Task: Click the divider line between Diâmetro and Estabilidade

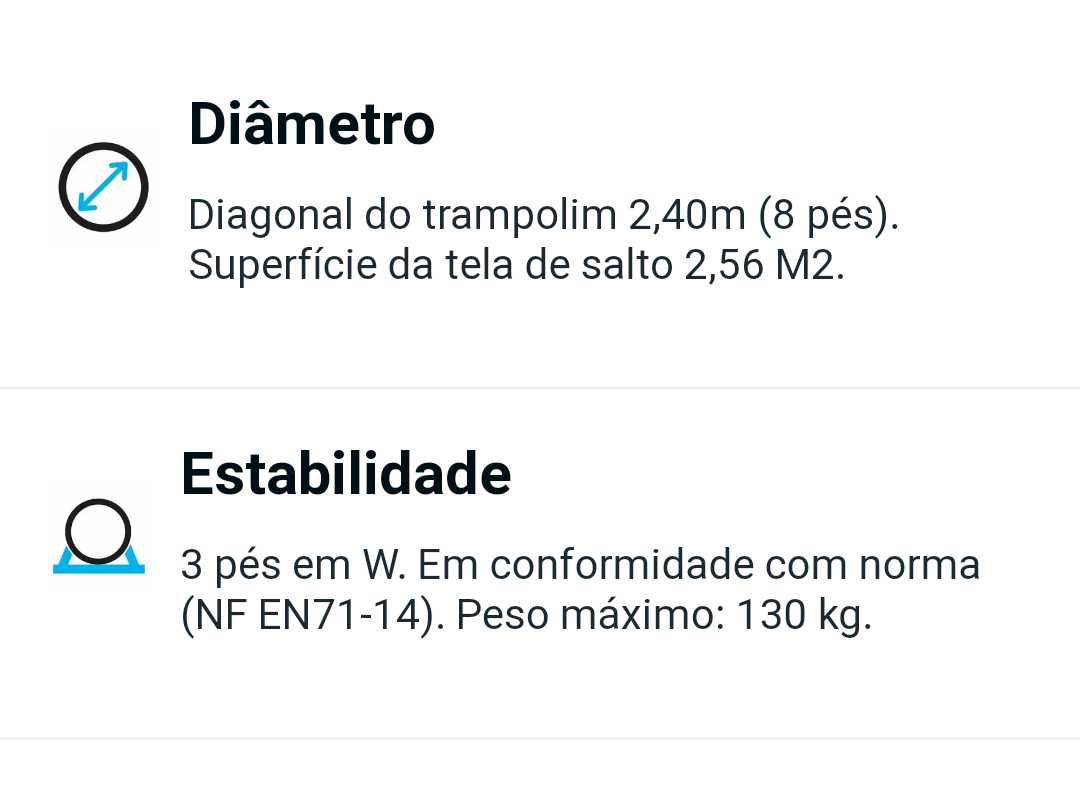Action: [x=540, y=388]
